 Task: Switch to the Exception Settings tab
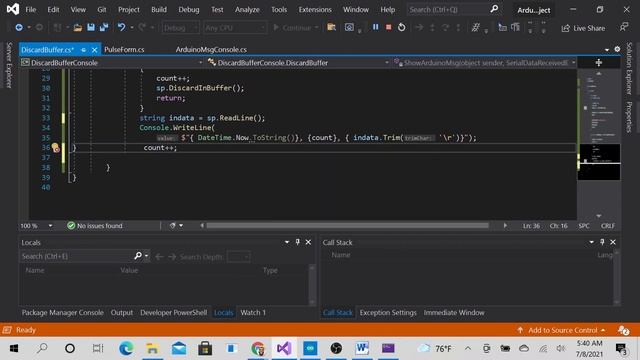pos(388,313)
